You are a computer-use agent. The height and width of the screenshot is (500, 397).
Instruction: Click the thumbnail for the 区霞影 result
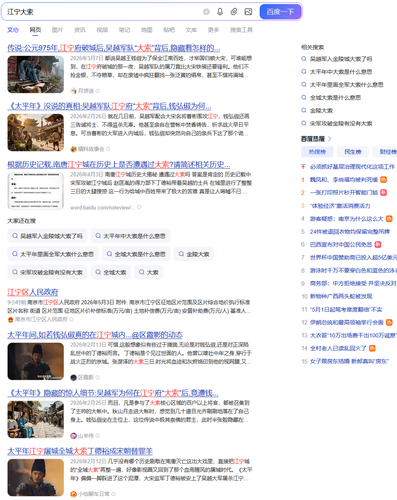[x=36, y=361]
